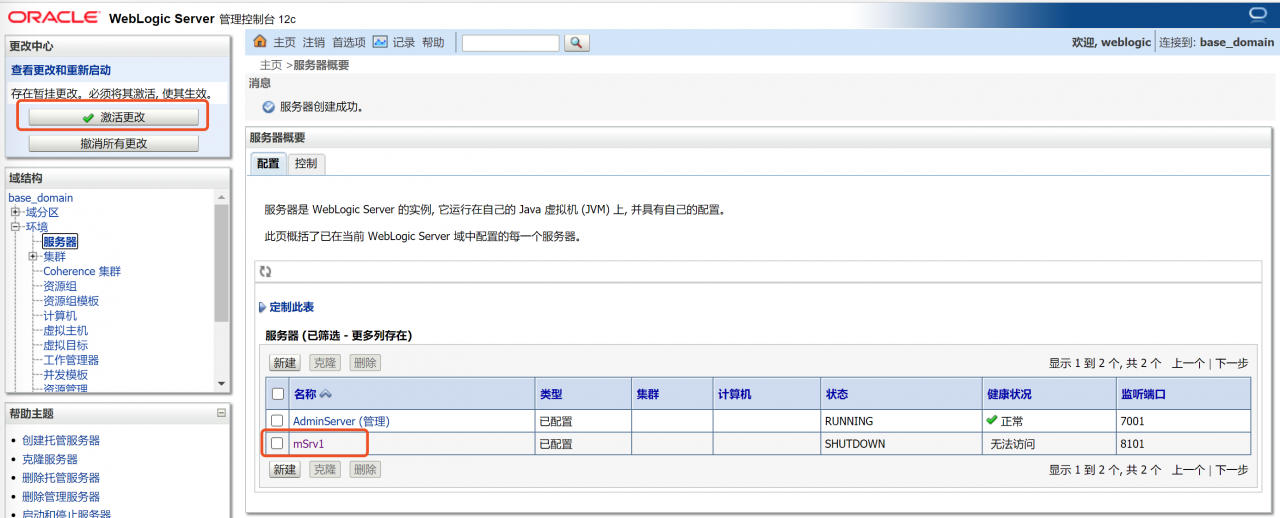Click the sort arrows icon beside 名称
This screenshot has width=1280, height=518.
click(x=326, y=395)
